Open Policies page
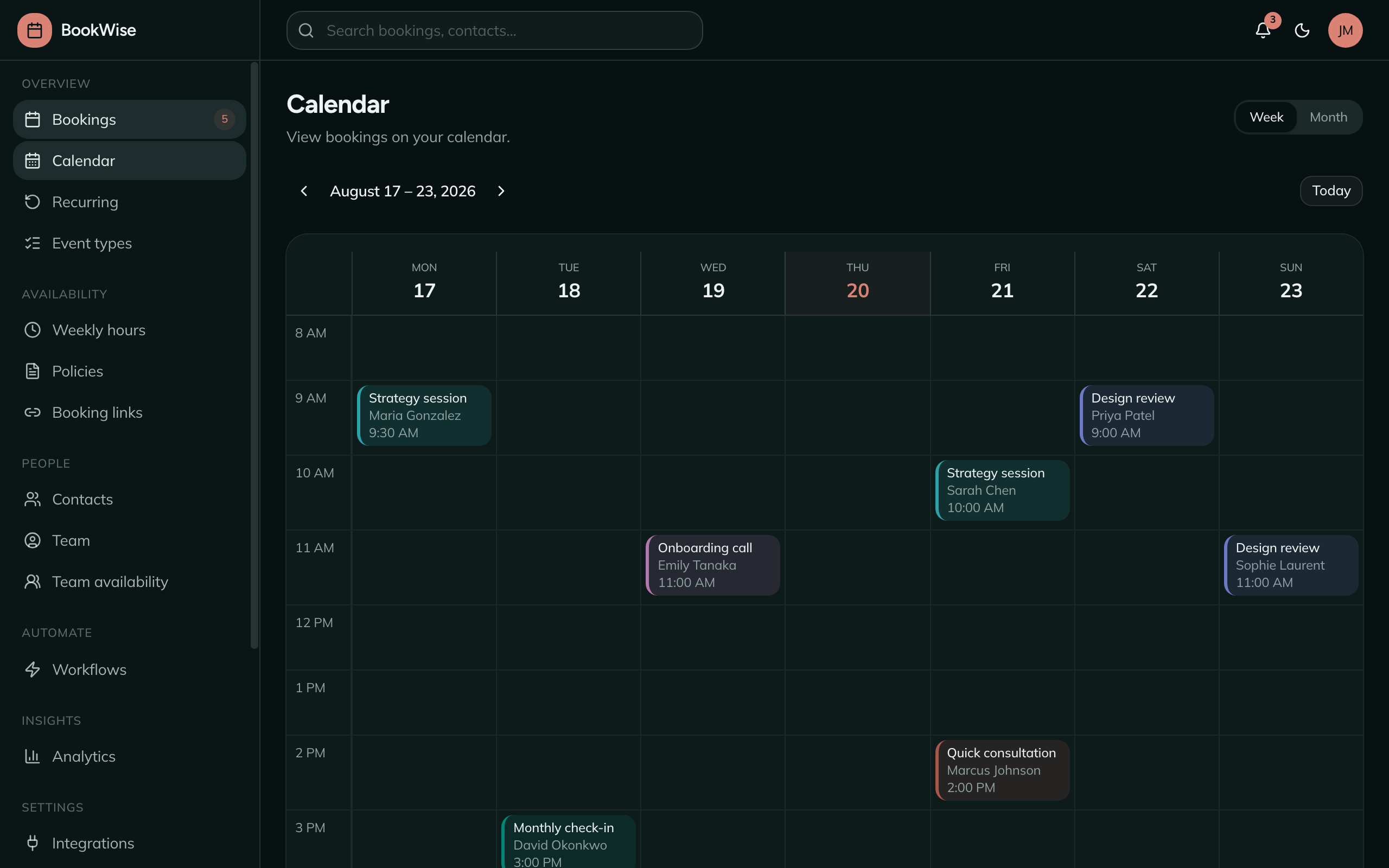The image size is (1389, 868). pyautogui.click(x=130, y=372)
